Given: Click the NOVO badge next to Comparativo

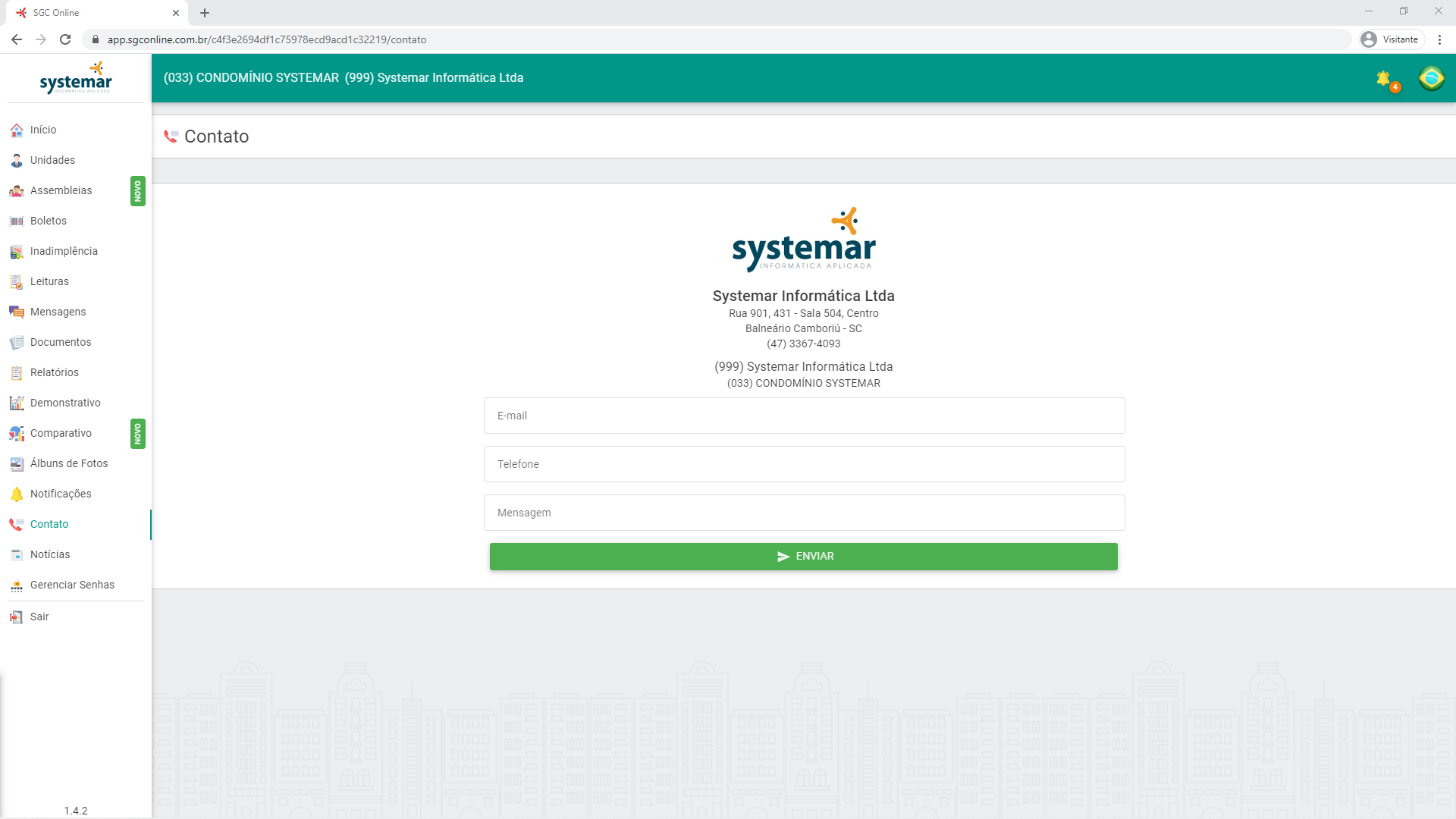Looking at the screenshot, I should click(x=137, y=434).
